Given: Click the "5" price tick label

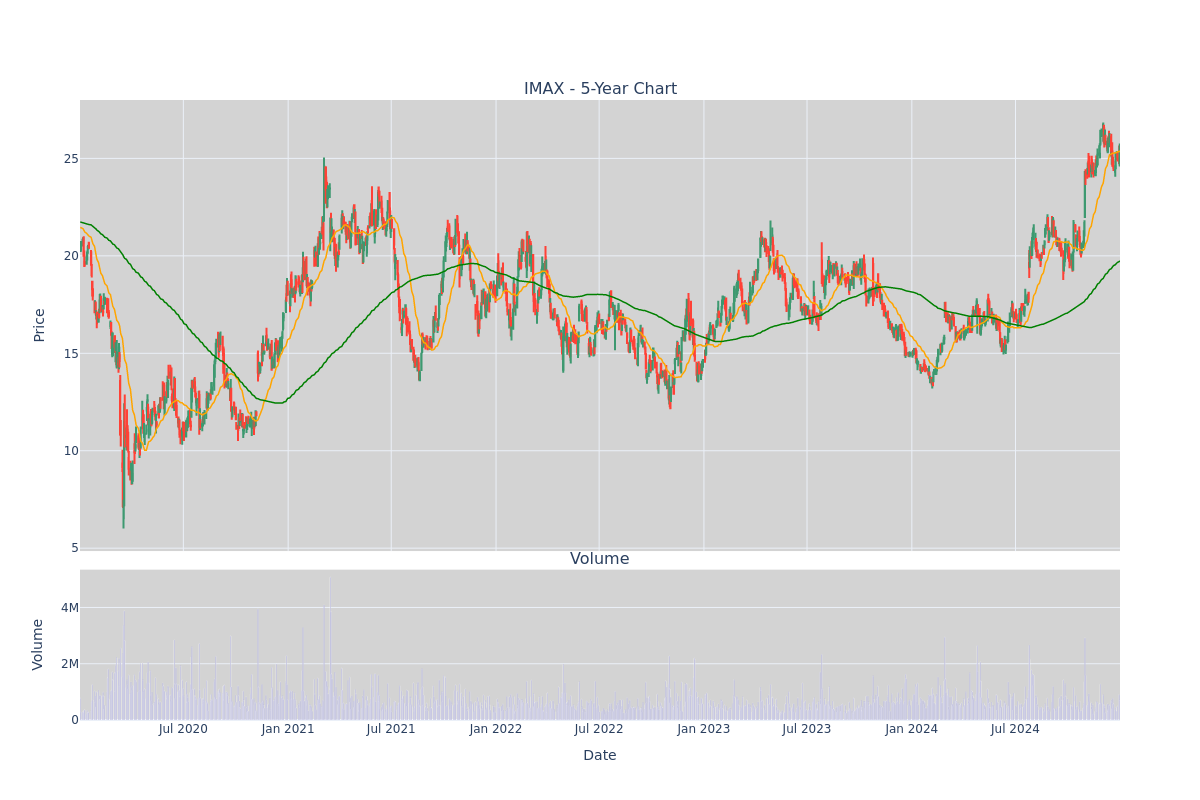Looking at the screenshot, I should (75, 548).
